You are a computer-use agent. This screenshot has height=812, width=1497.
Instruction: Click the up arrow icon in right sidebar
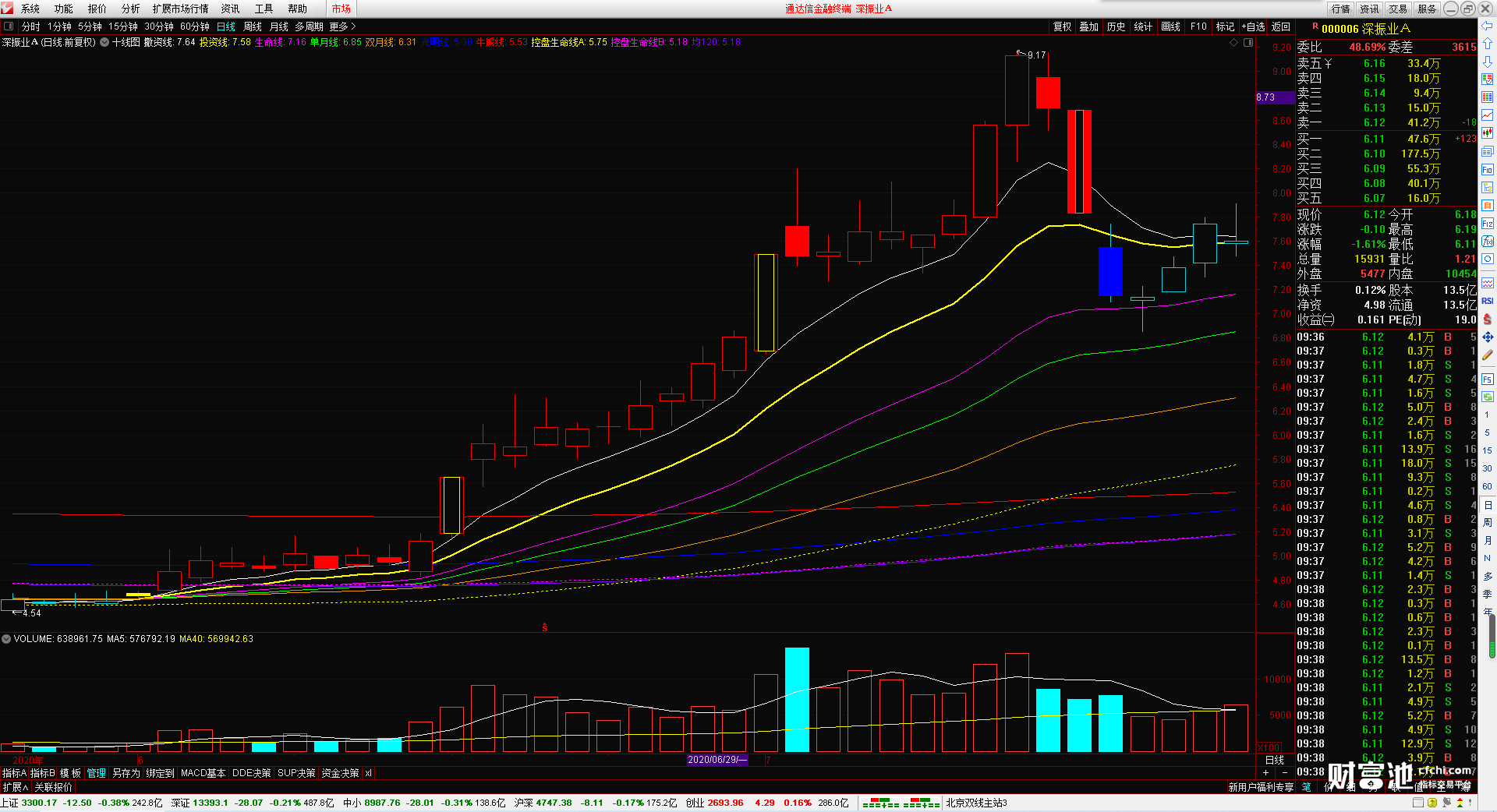click(1487, 44)
